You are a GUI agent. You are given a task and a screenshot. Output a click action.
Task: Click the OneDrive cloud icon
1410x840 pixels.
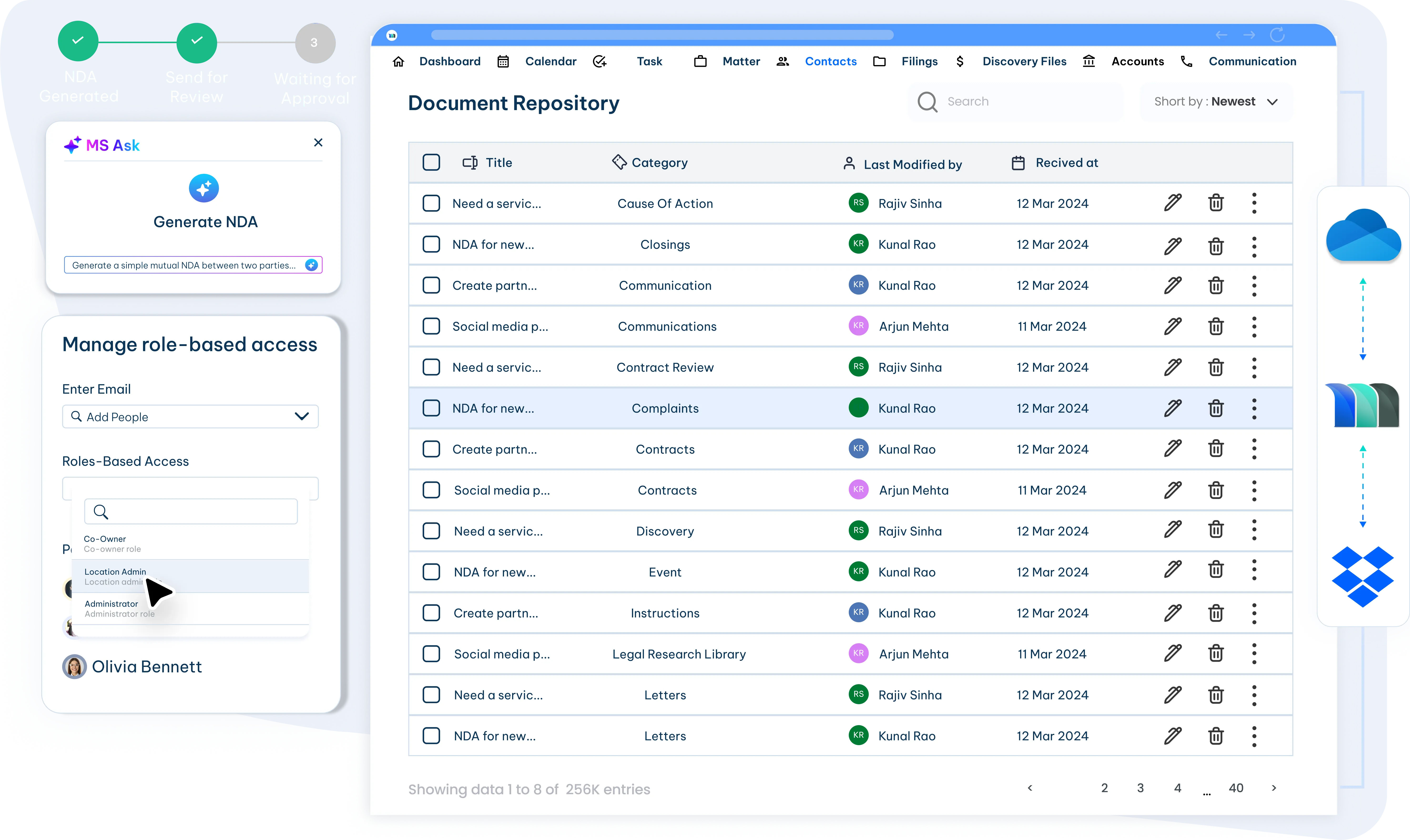tap(1363, 235)
